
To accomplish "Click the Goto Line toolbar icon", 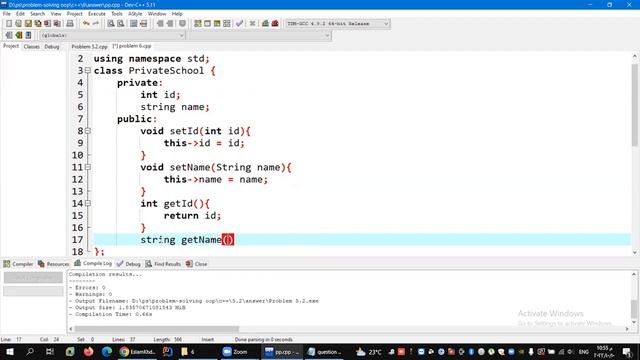I will click(143, 24).
